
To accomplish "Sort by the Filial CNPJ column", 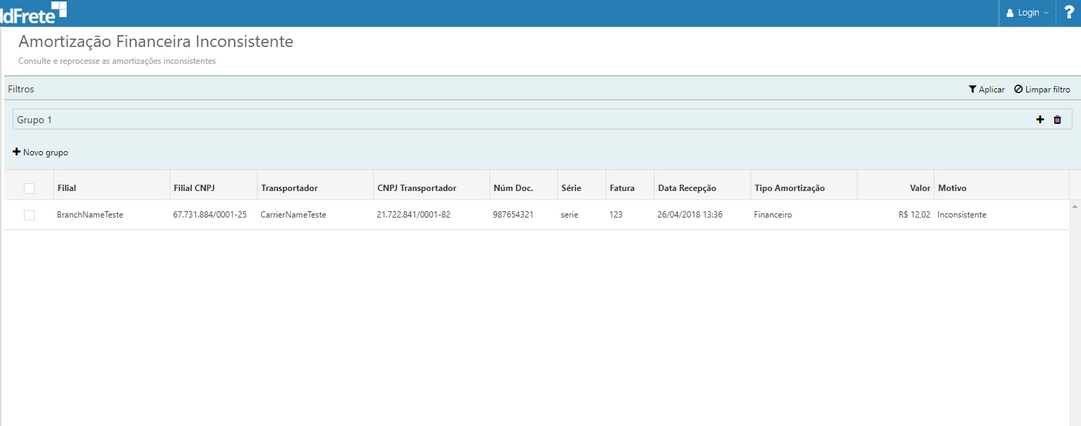I will tap(191, 188).
